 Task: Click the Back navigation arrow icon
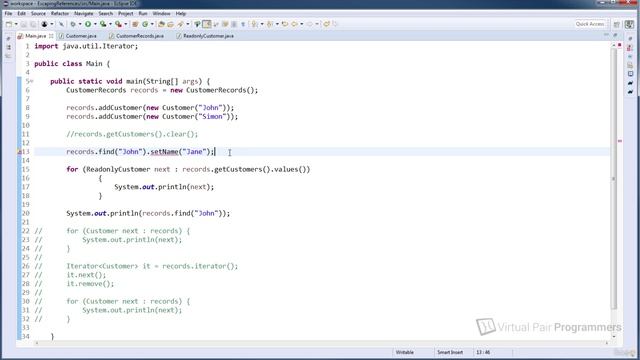294,24
